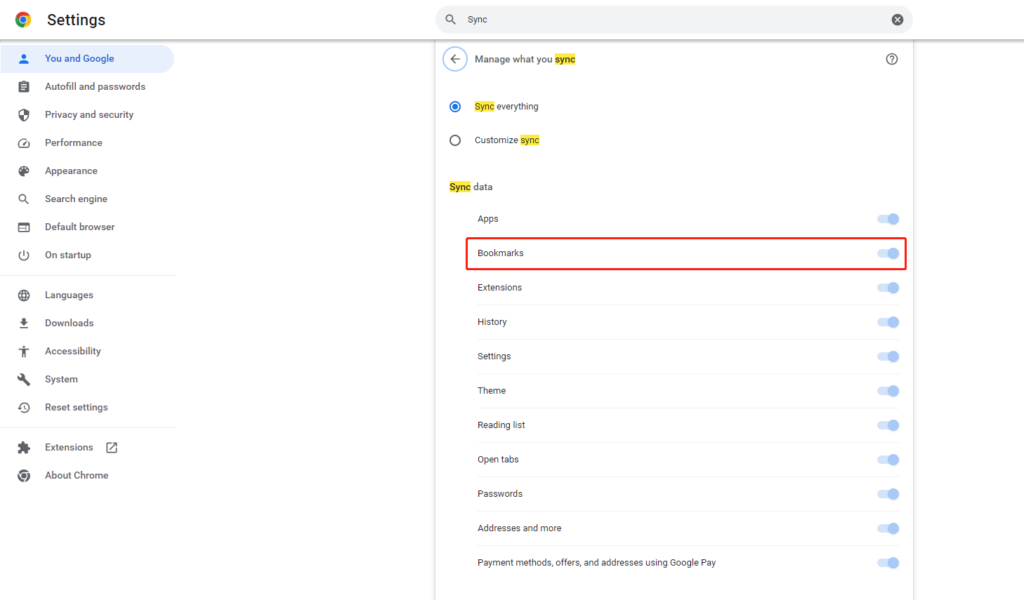The image size is (1024, 600).
Task: Click the Autofill clipboard icon
Action: tap(24, 87)
